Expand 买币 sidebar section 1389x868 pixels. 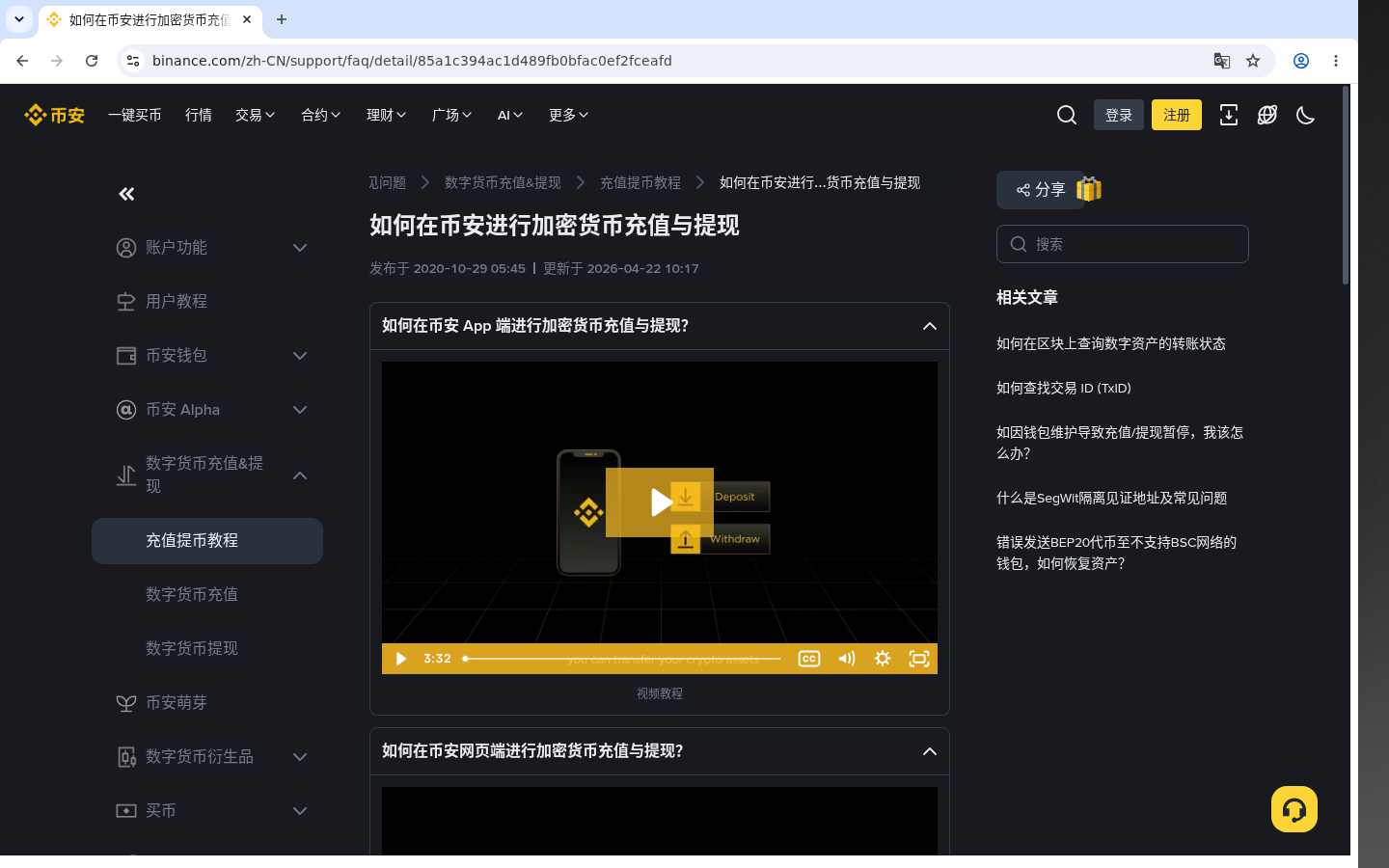click(207, 811)
